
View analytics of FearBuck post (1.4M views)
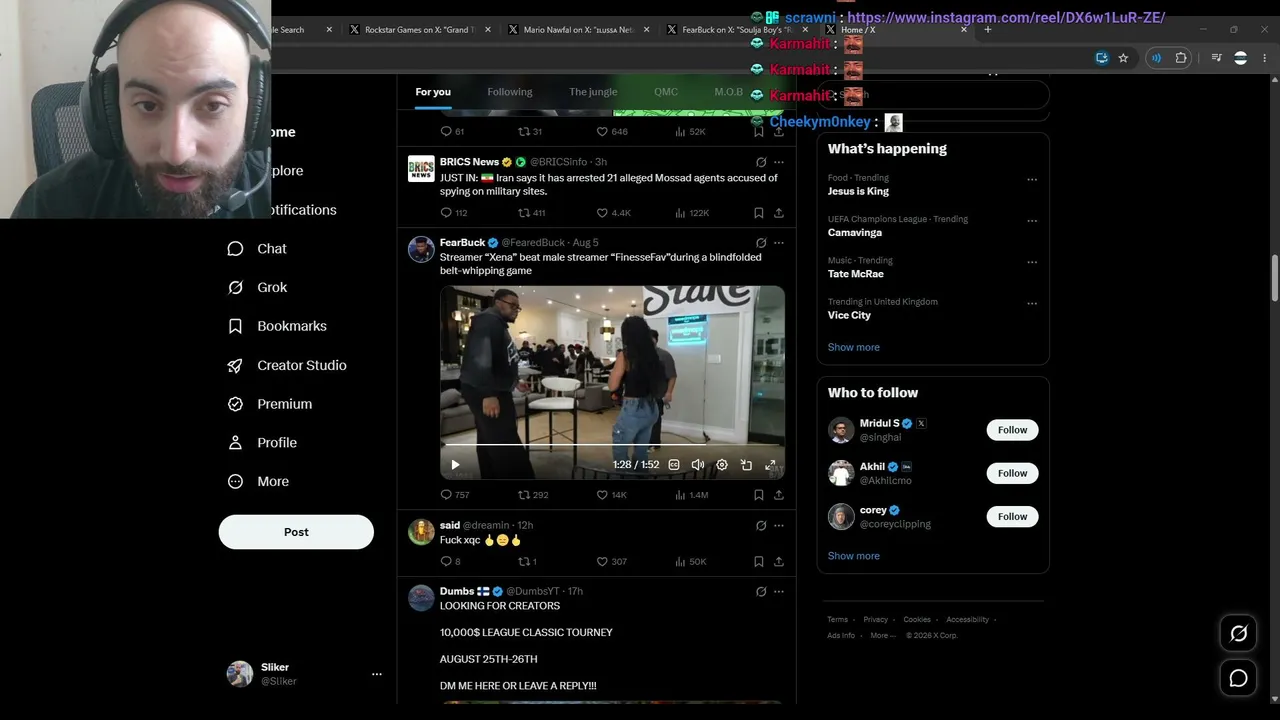(691, 495)
